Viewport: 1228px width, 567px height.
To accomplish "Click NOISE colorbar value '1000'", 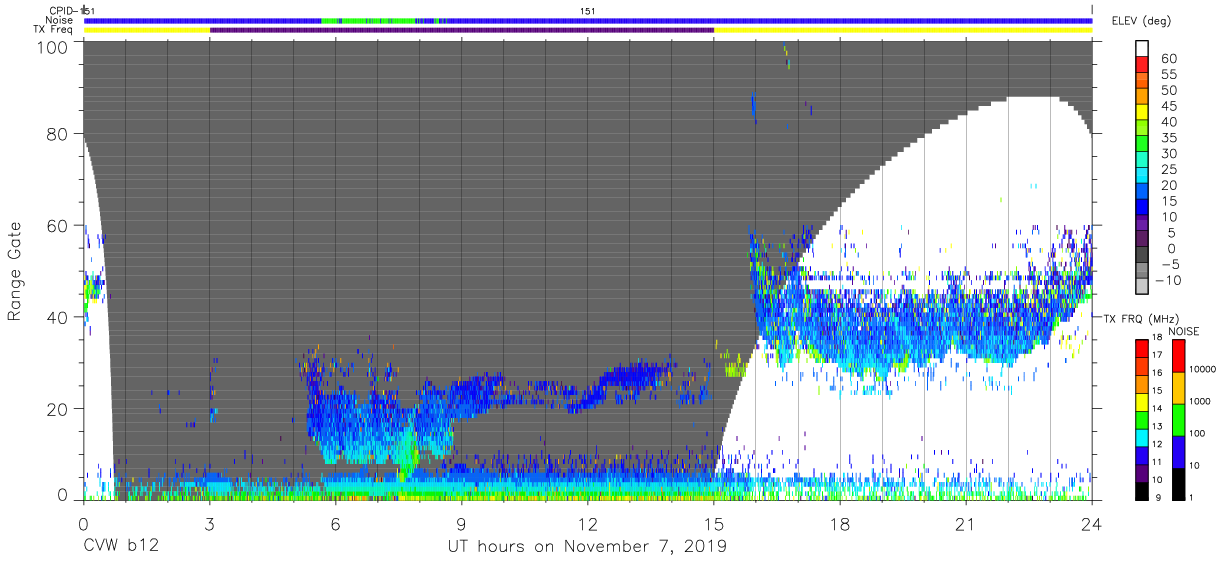I will pyautogui.click(x=1201, y=401).
